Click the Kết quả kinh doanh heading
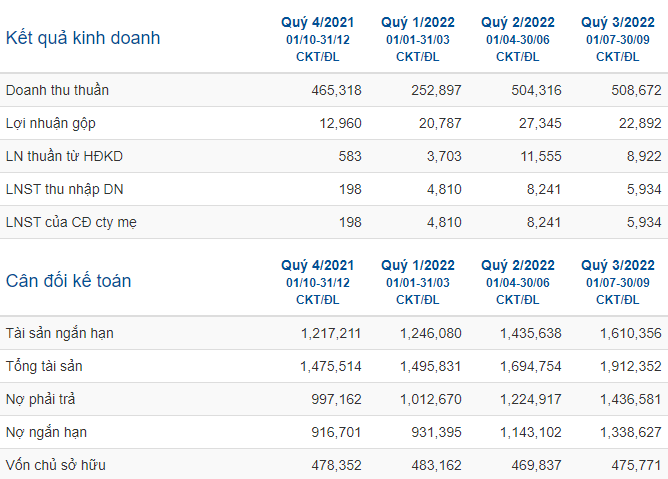The height and width of the screenshot is (479, 668). pos(83,38)
